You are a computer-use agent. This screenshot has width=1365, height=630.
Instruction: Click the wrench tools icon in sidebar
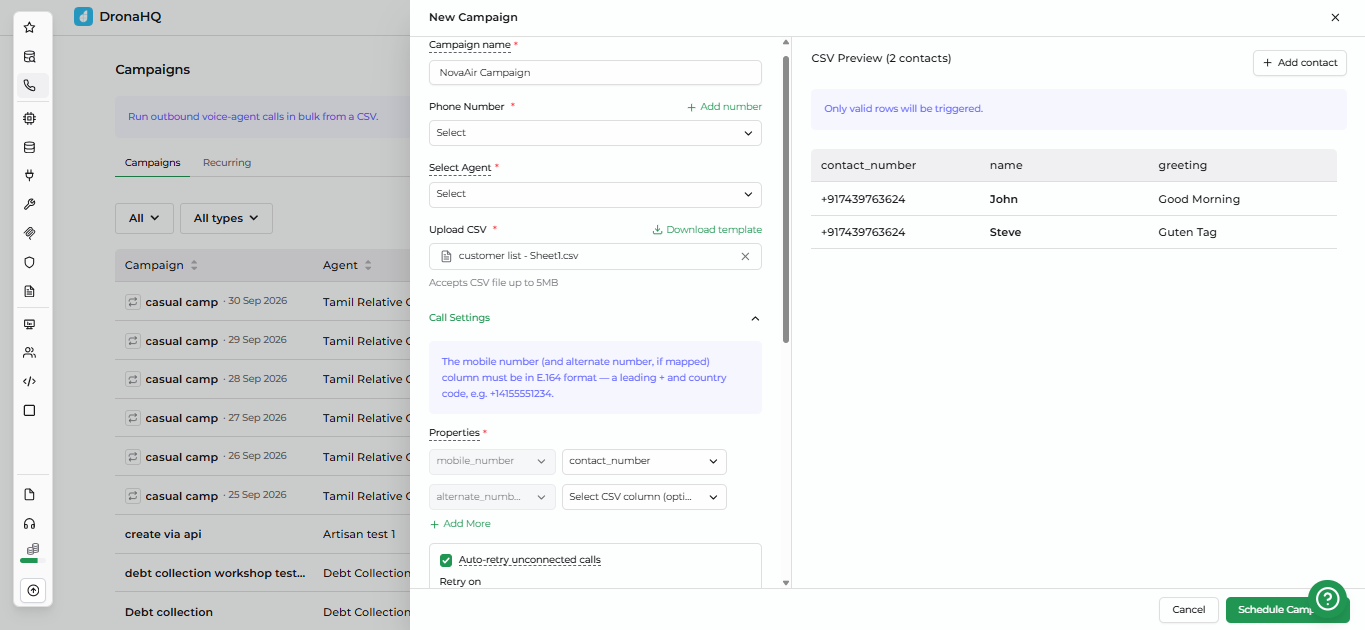29,204
